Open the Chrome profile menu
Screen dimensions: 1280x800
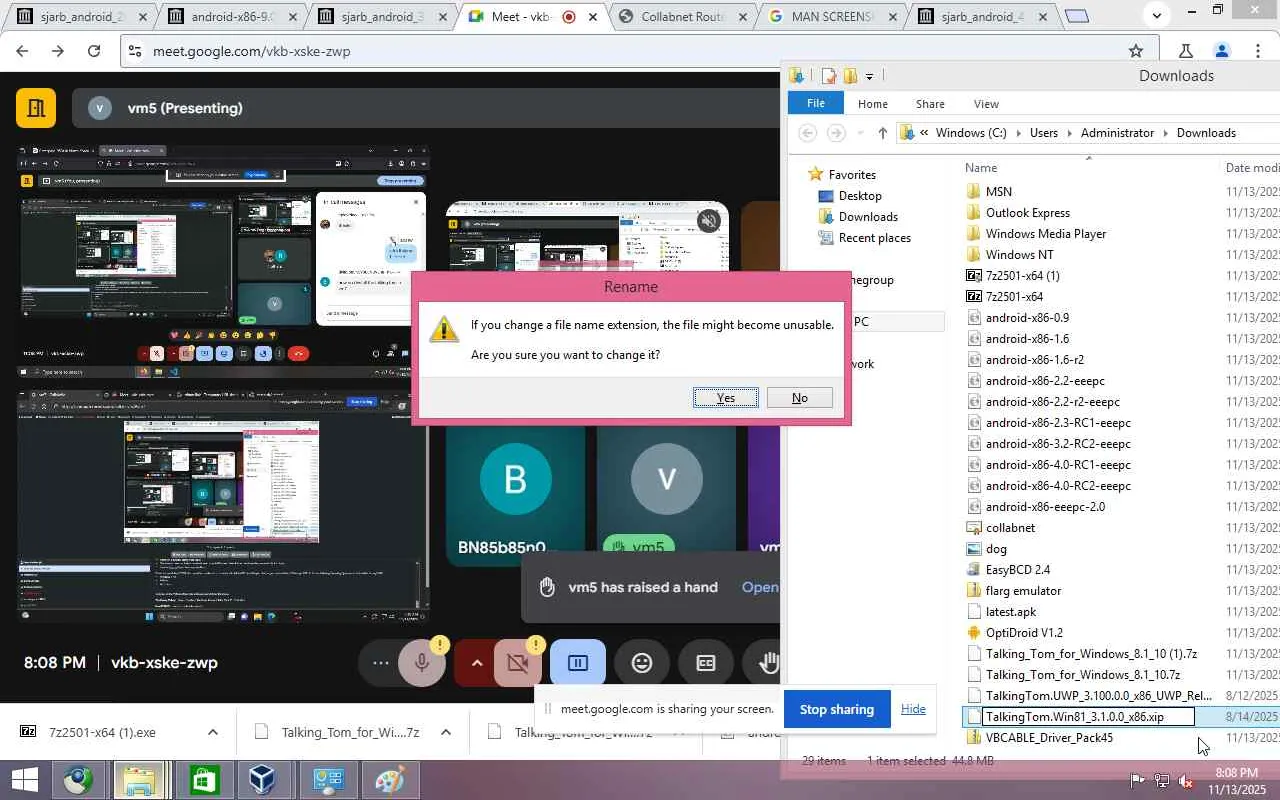1221,51
